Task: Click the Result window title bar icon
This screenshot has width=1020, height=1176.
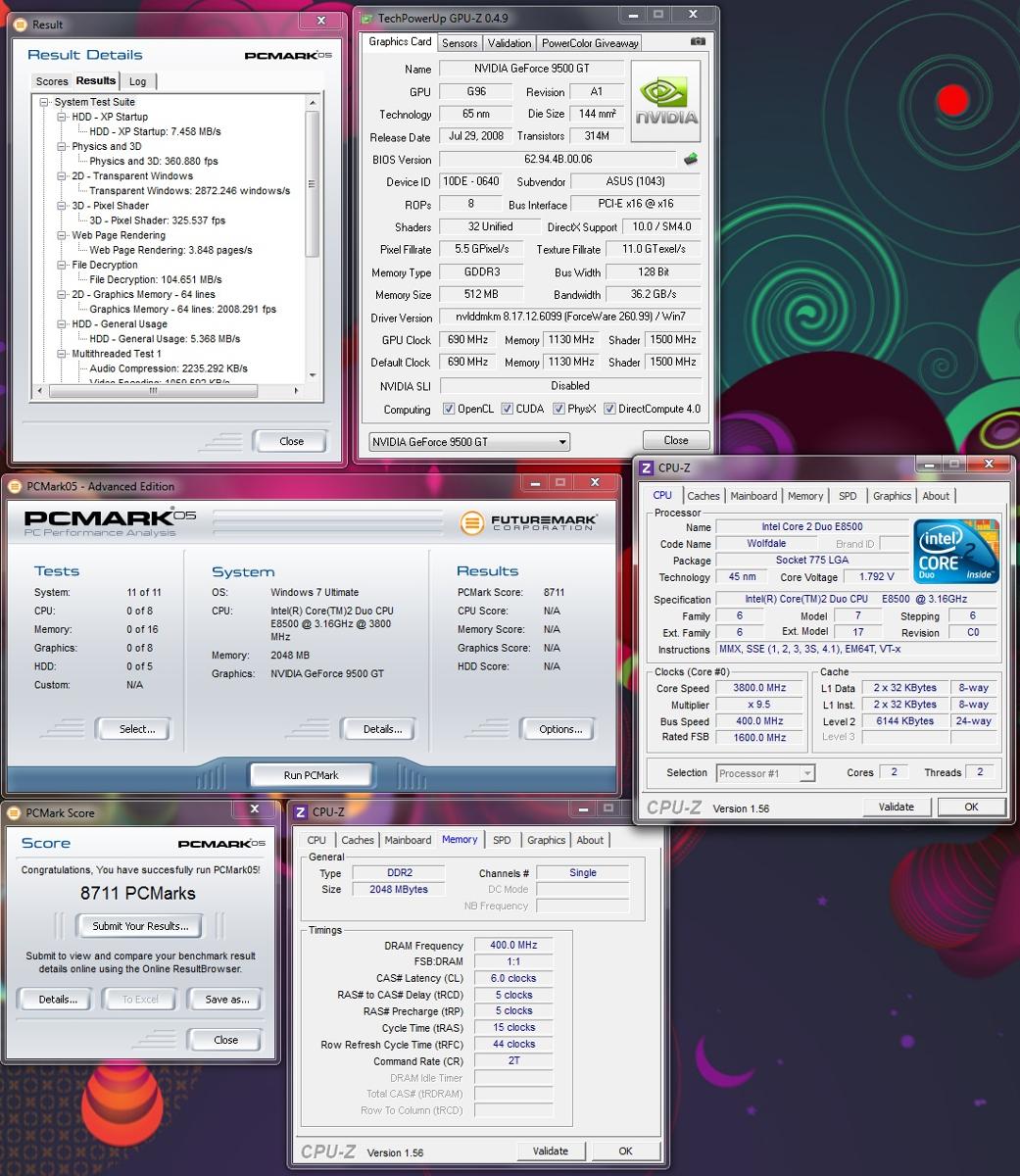Action: point(22,24)
